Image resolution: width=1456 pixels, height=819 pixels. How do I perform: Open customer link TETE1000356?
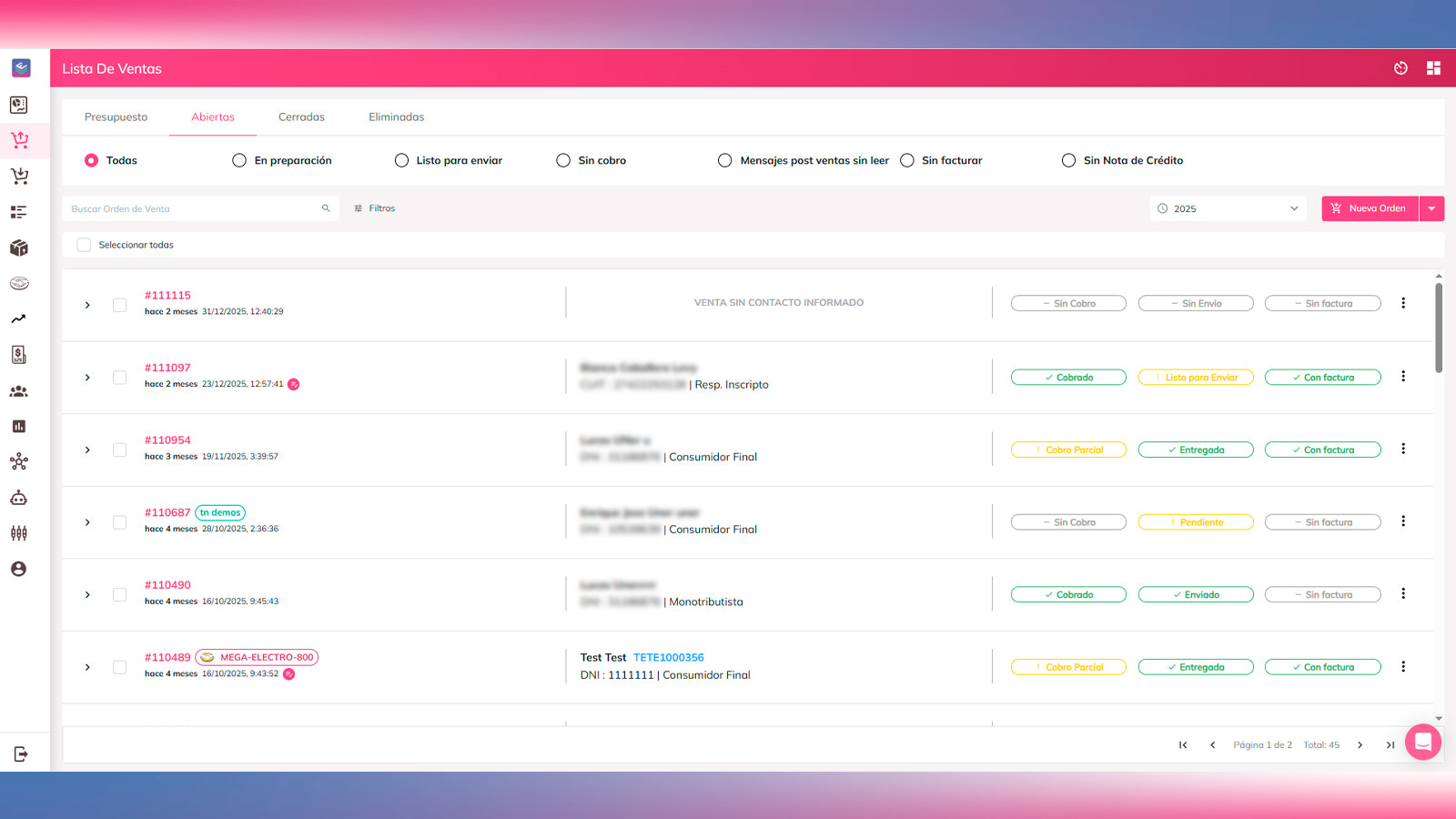669,657
